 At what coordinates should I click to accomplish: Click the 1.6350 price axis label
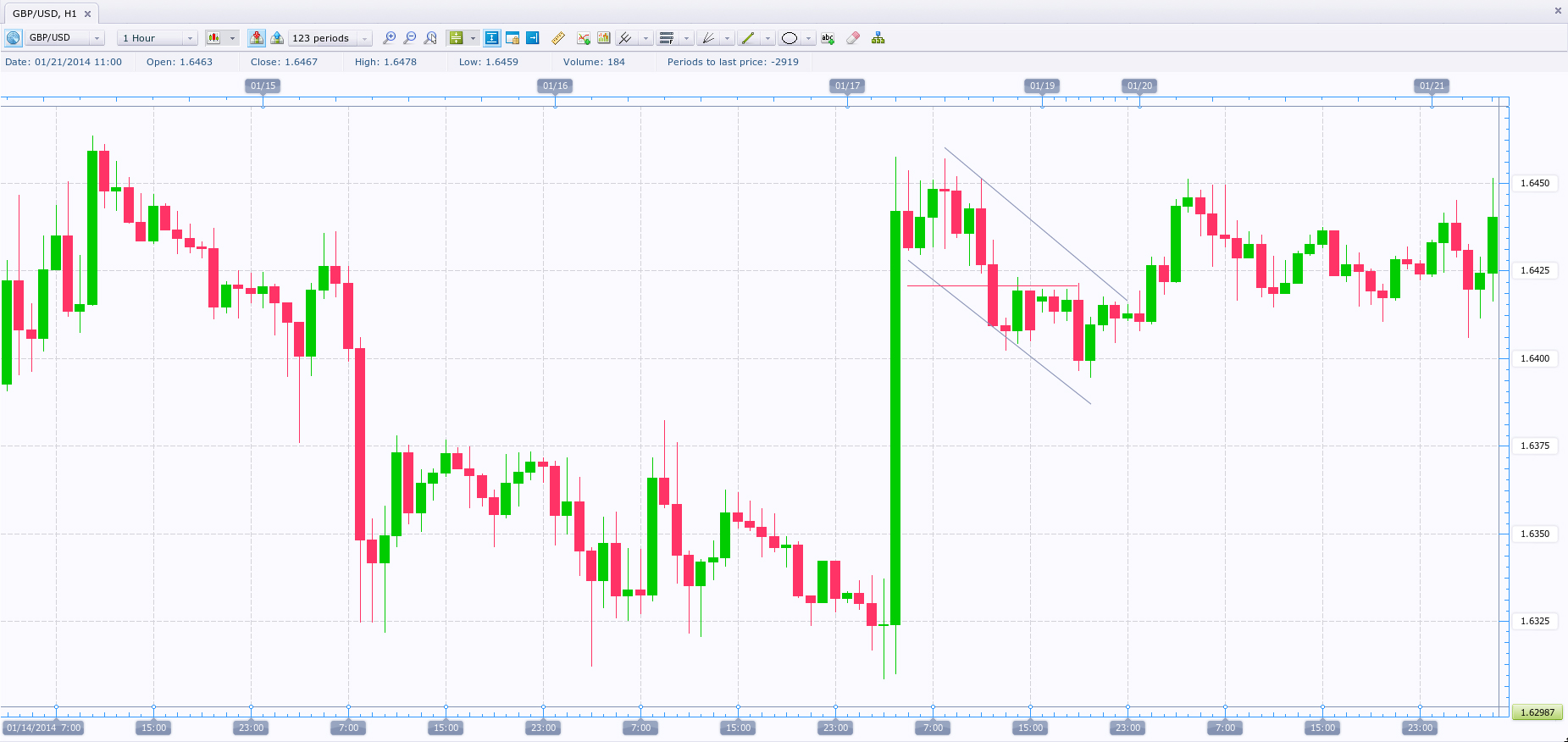(x=1535, y=534)
